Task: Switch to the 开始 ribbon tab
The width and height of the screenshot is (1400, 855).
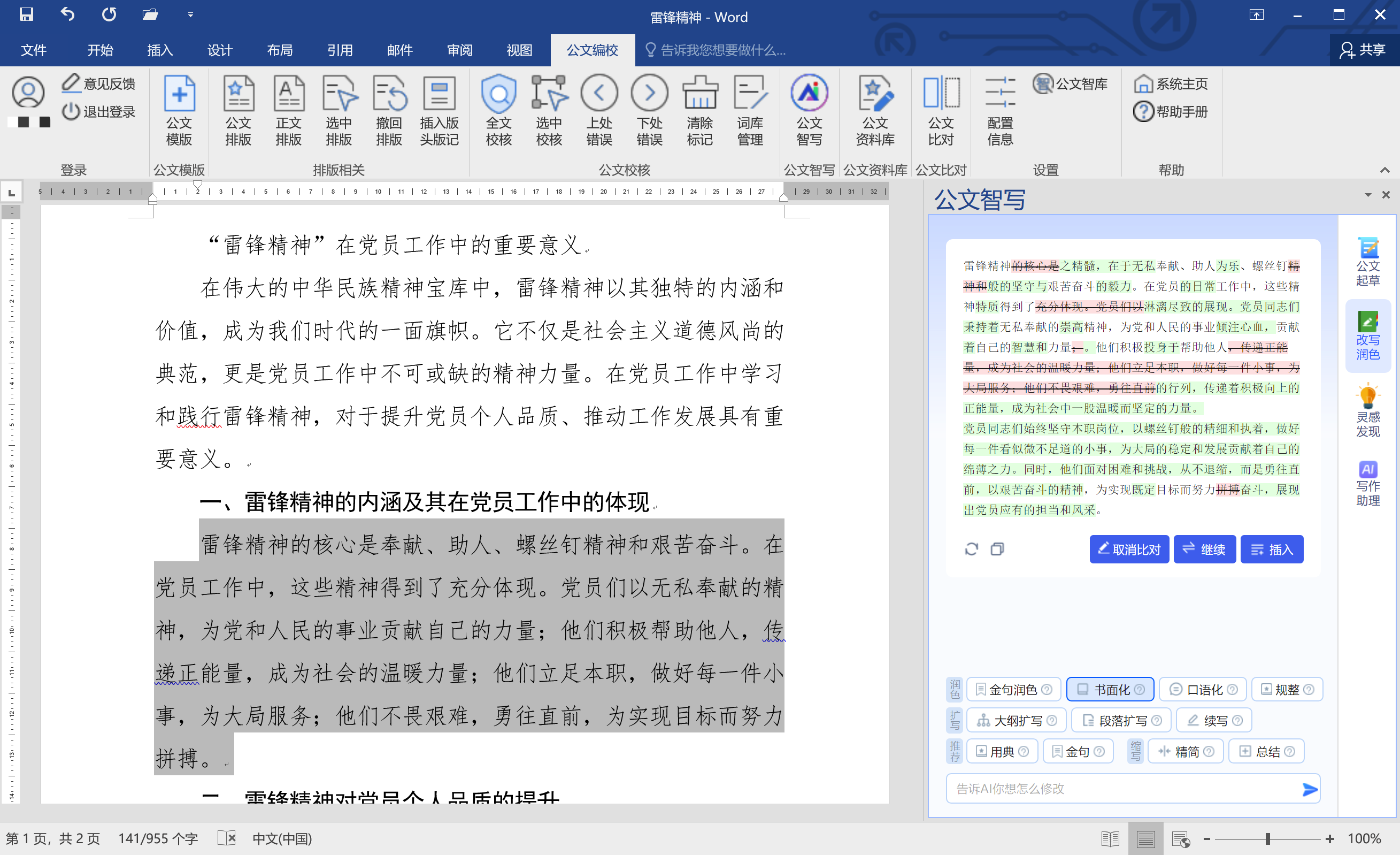Action: pyautogui.click(x=100, y=50)
